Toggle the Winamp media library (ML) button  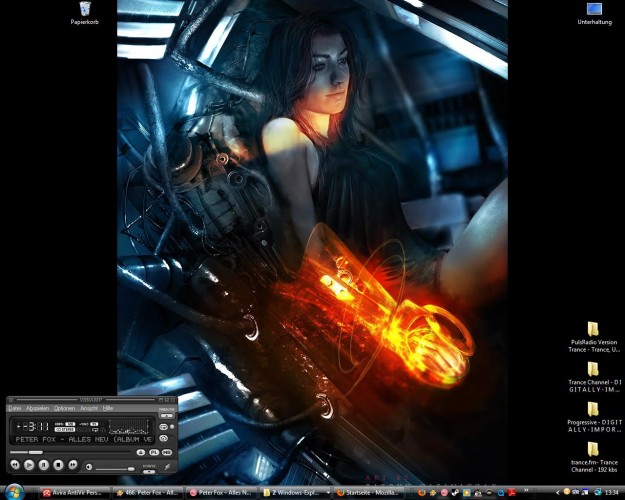166,452
